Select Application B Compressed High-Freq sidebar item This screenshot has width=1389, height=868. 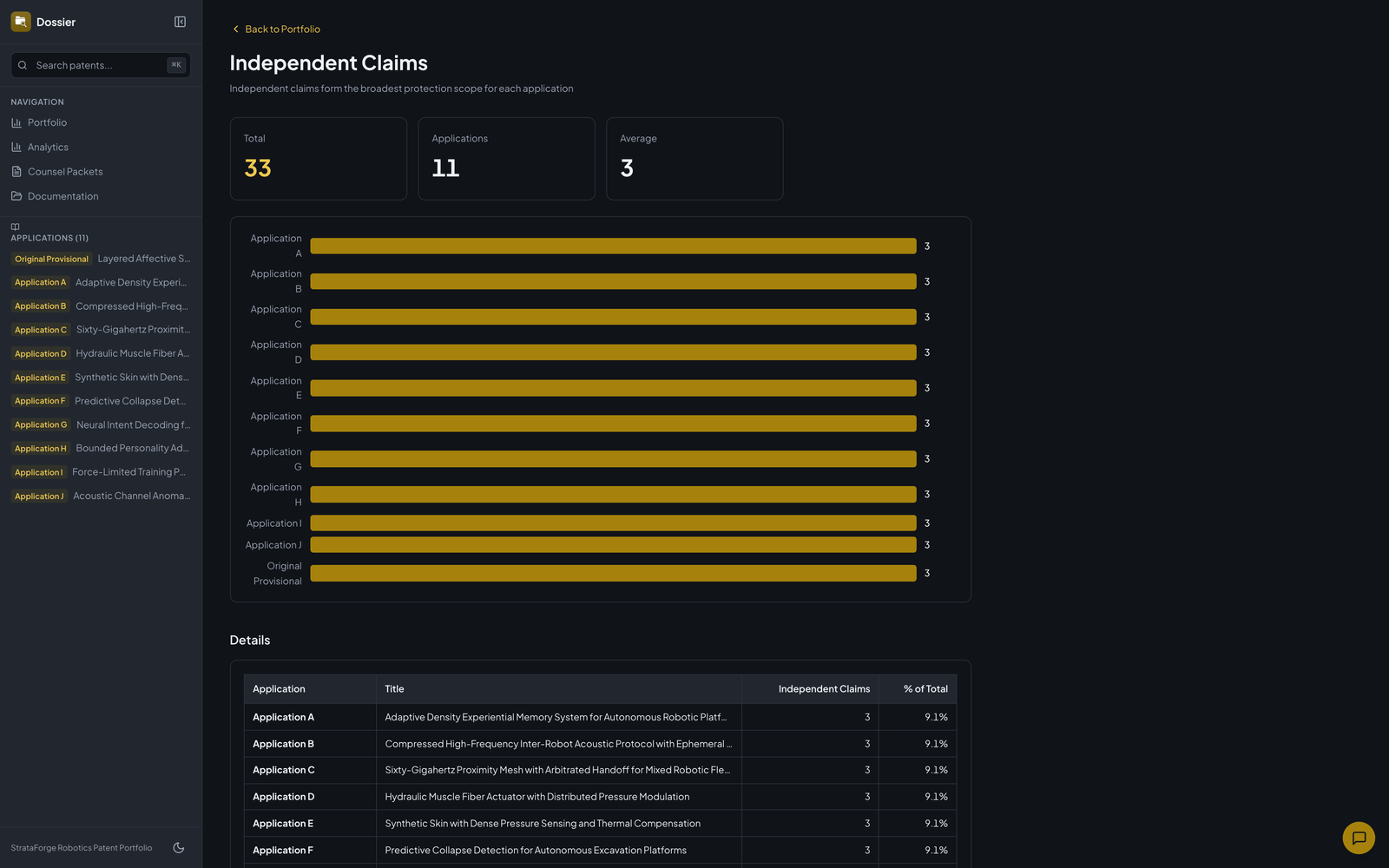(x=101, y=306)
